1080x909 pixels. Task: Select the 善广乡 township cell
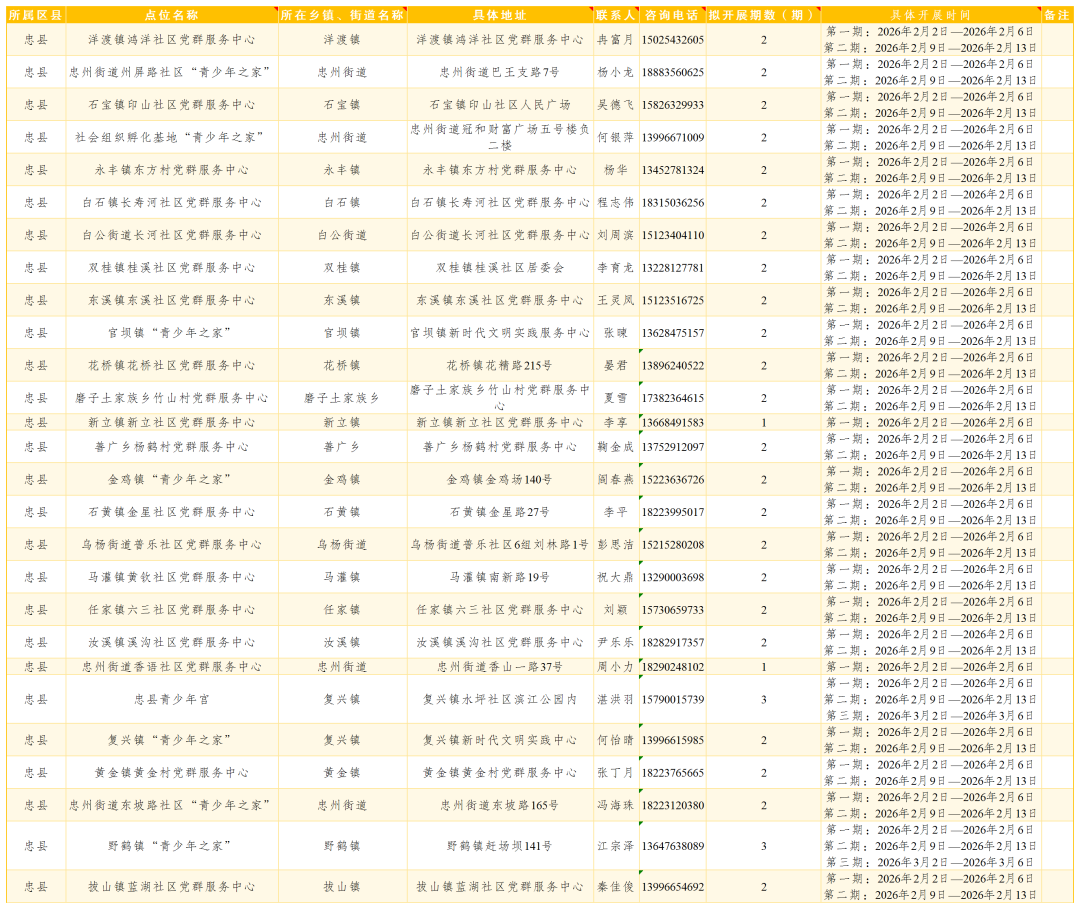point(342,447)
